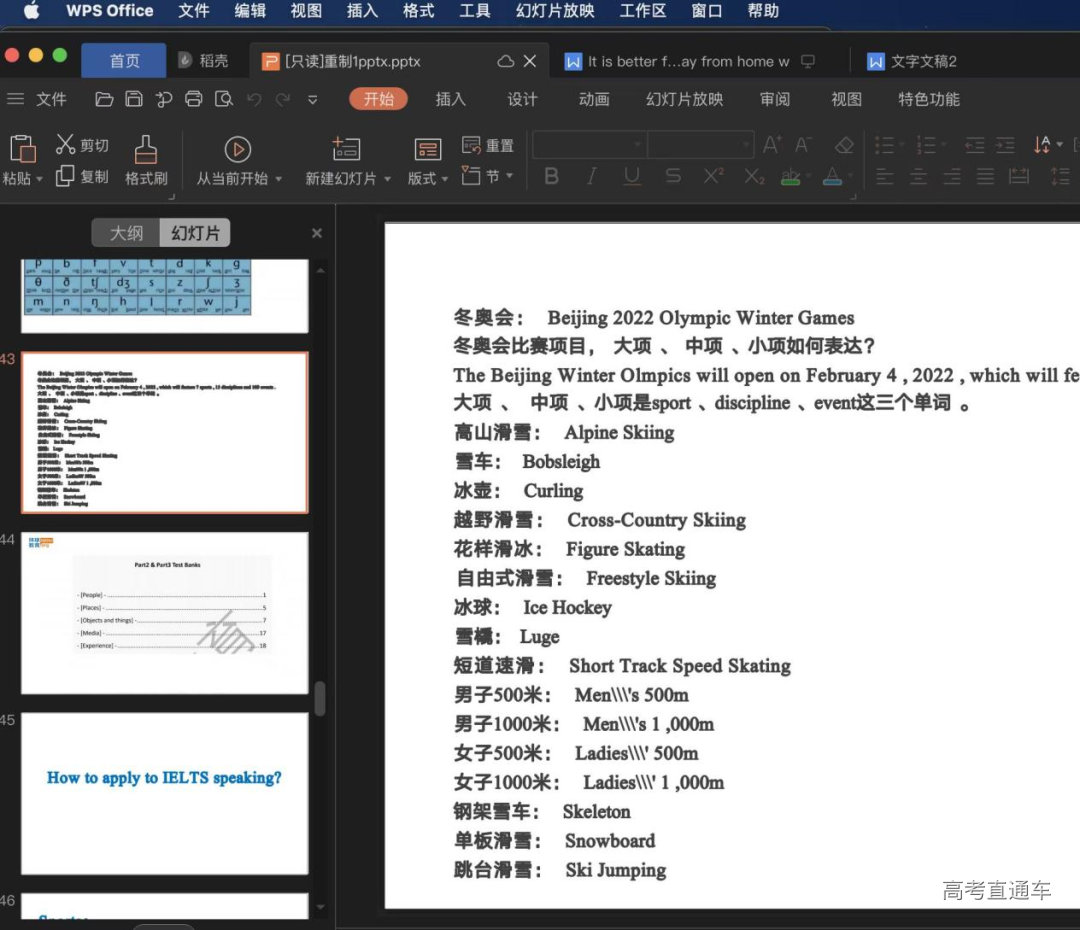Expand the New Slide (新建幻灯片) dropdown

pos(387,179)
